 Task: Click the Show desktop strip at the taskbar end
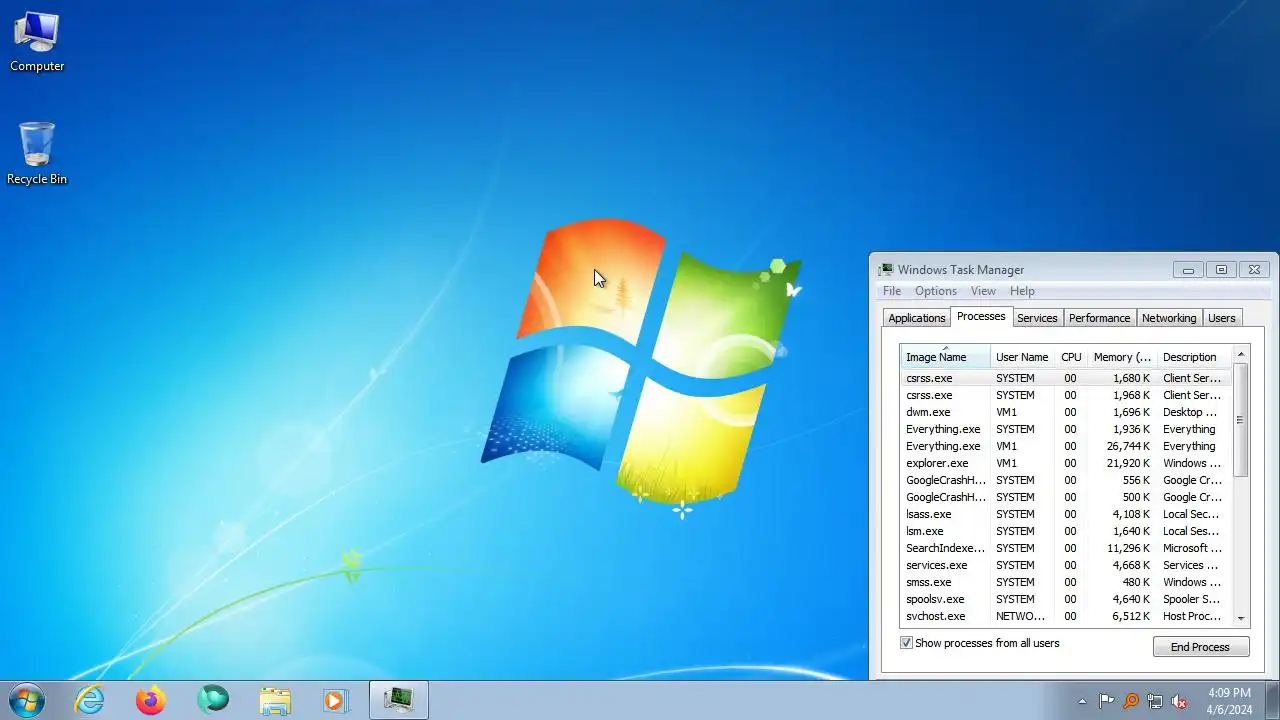tap(1272, 701)
